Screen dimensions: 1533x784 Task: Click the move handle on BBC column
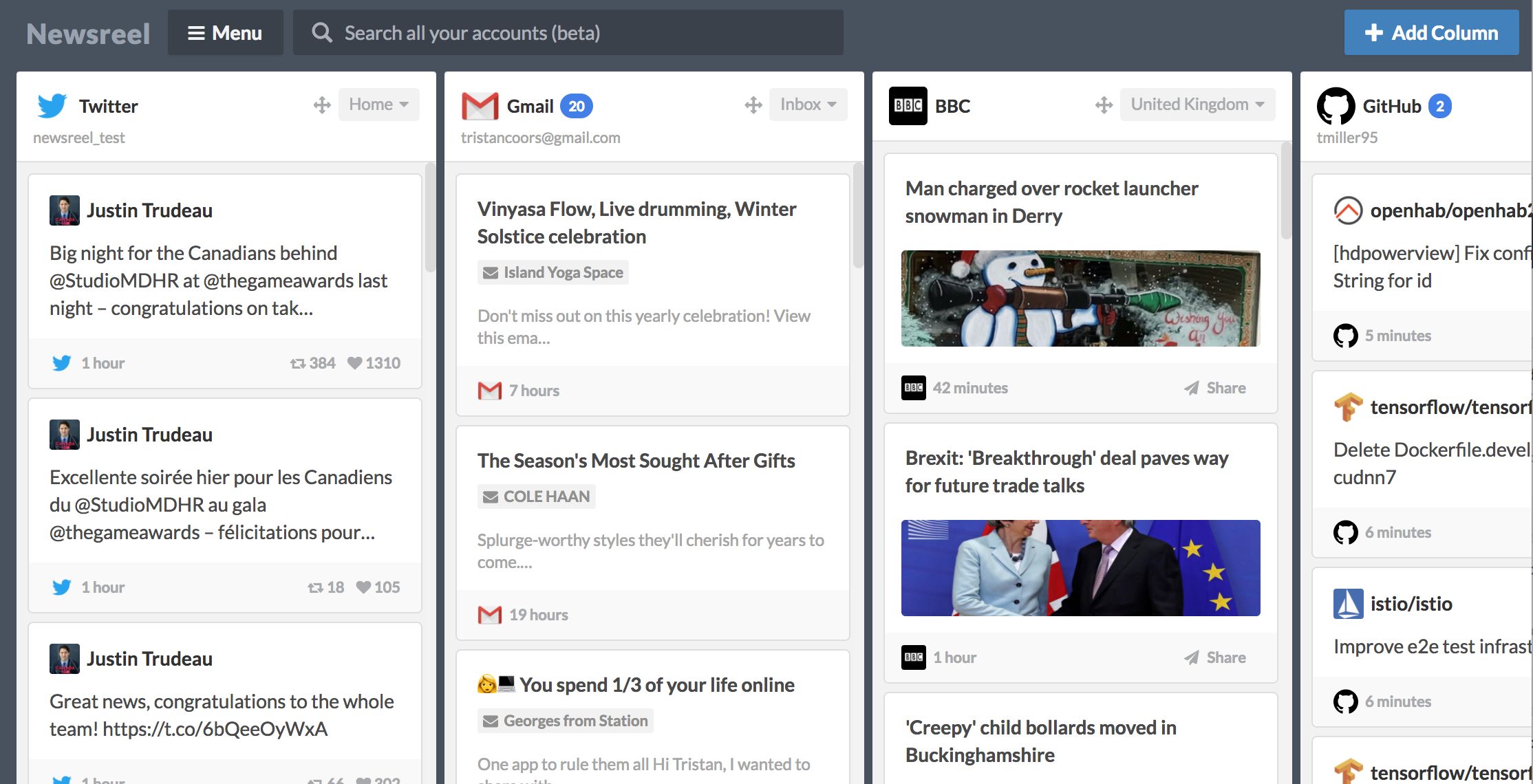coord(1104,105)
